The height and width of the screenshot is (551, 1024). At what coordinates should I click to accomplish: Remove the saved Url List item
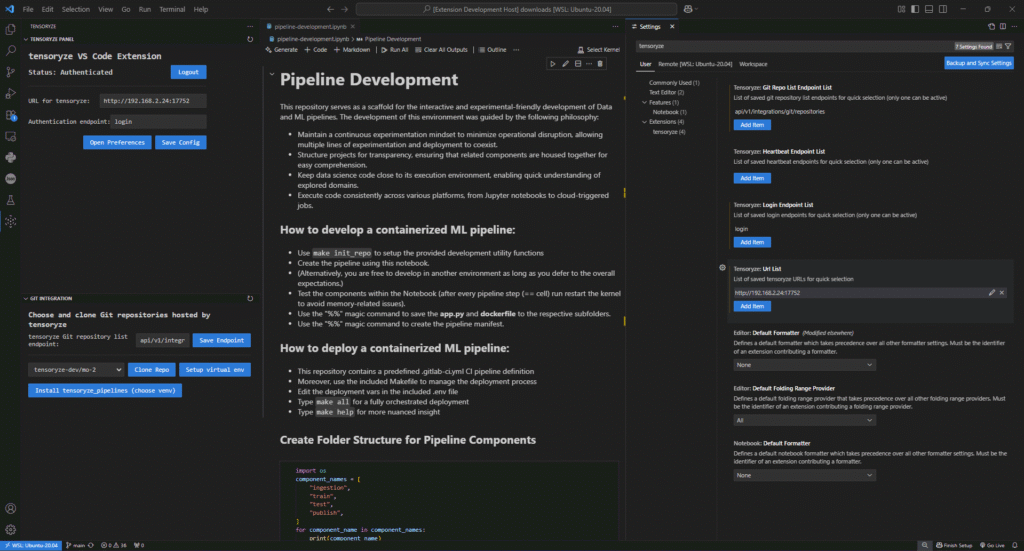point(1002,292)
